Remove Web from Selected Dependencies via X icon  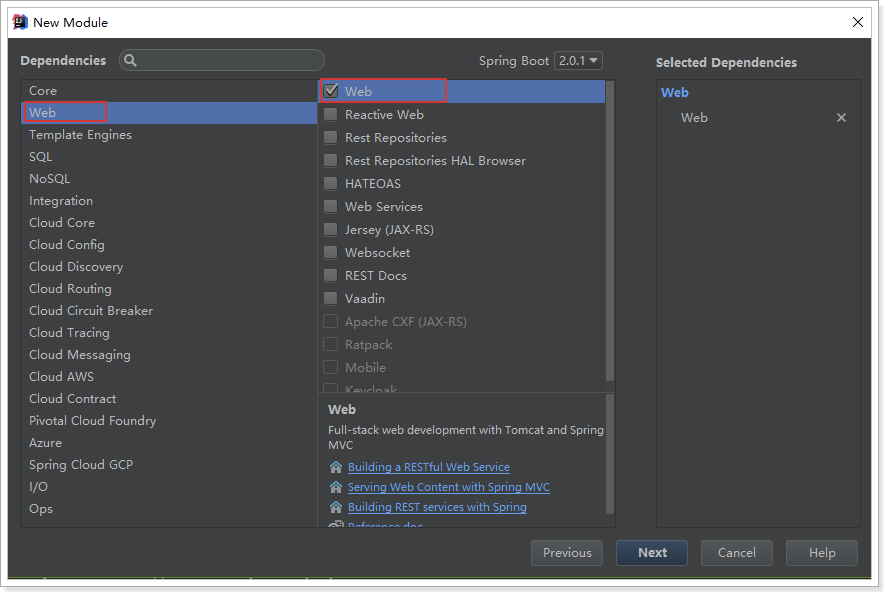click(839, 117)
